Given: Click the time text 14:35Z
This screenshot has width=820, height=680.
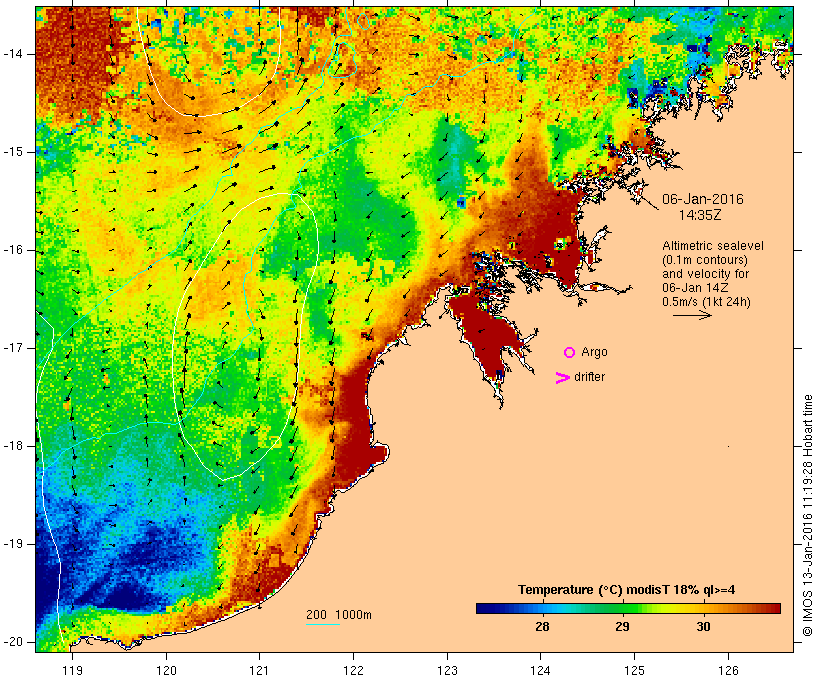Looking at the screenshot, I should tap(700, 215).
